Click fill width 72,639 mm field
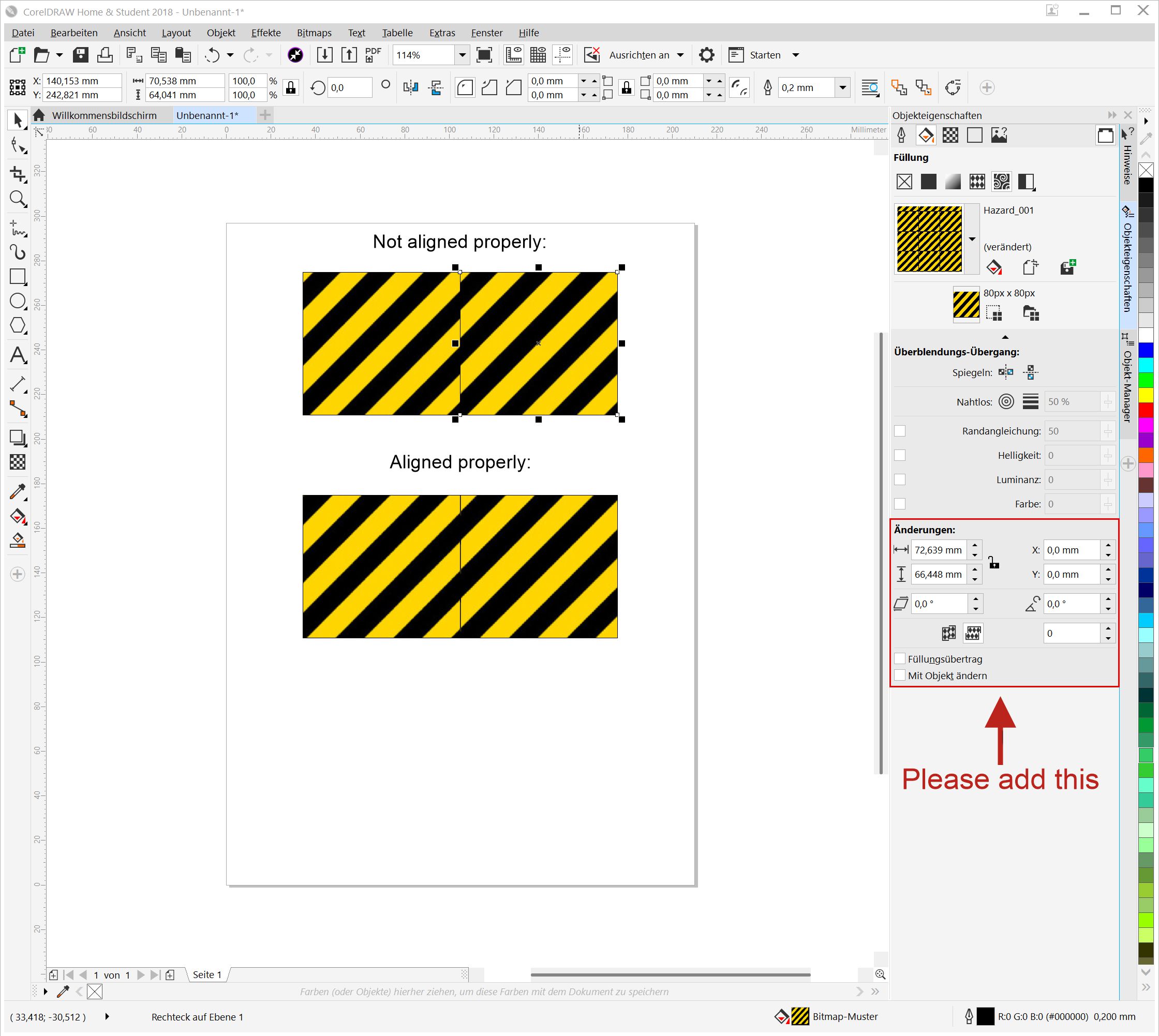1159x1036 pixels. [939, 550]
